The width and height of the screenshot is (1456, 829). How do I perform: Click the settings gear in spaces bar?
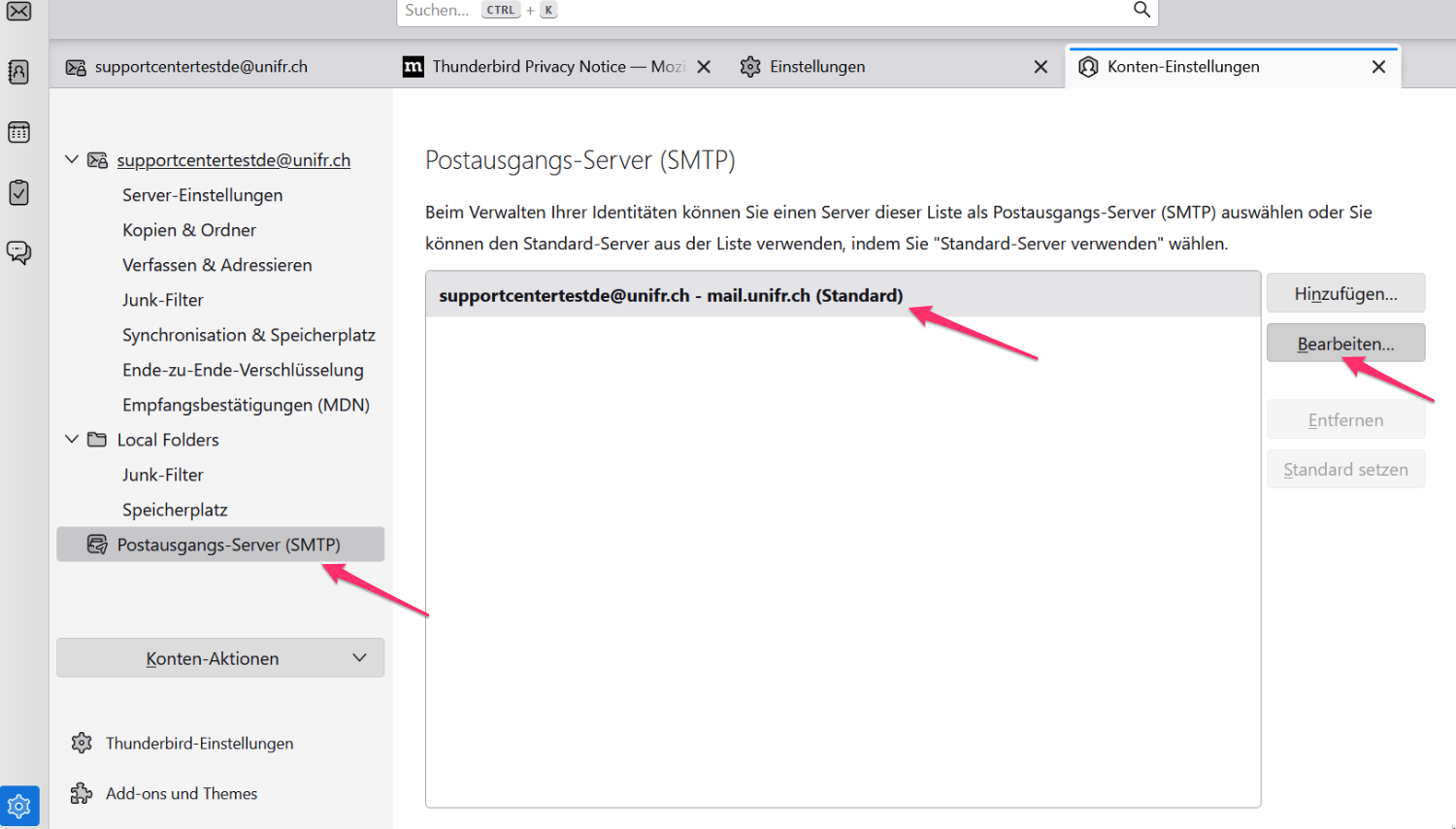(x=19, y=806)
